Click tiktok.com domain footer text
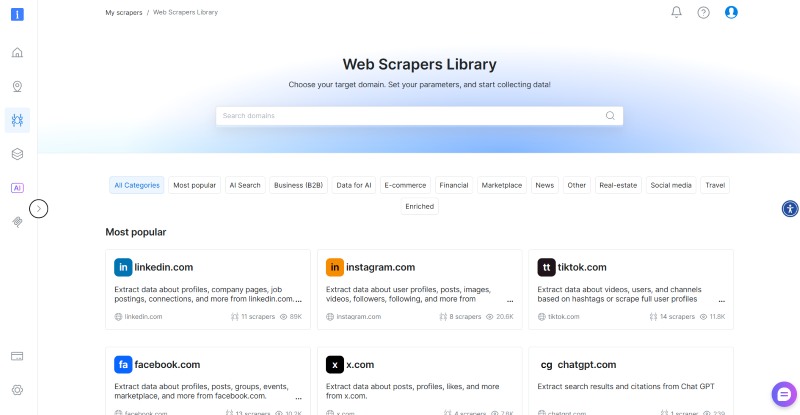This screenshot has width=800, height=415. click(x=564, y=316)
